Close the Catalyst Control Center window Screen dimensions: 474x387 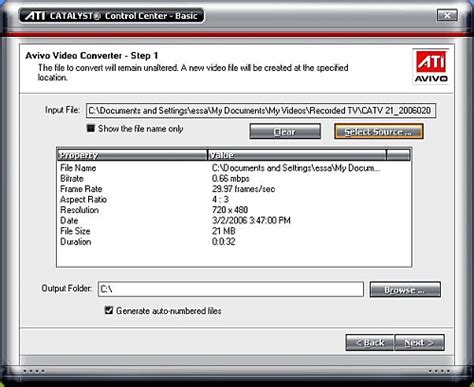click(x=447, y=15)
